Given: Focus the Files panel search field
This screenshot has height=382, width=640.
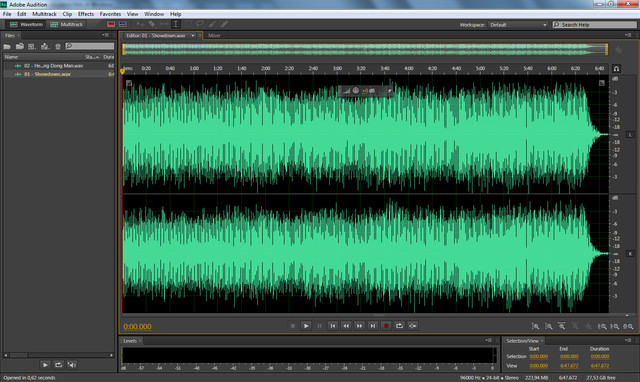Looking at the screenshot, I should click(90, 46).
